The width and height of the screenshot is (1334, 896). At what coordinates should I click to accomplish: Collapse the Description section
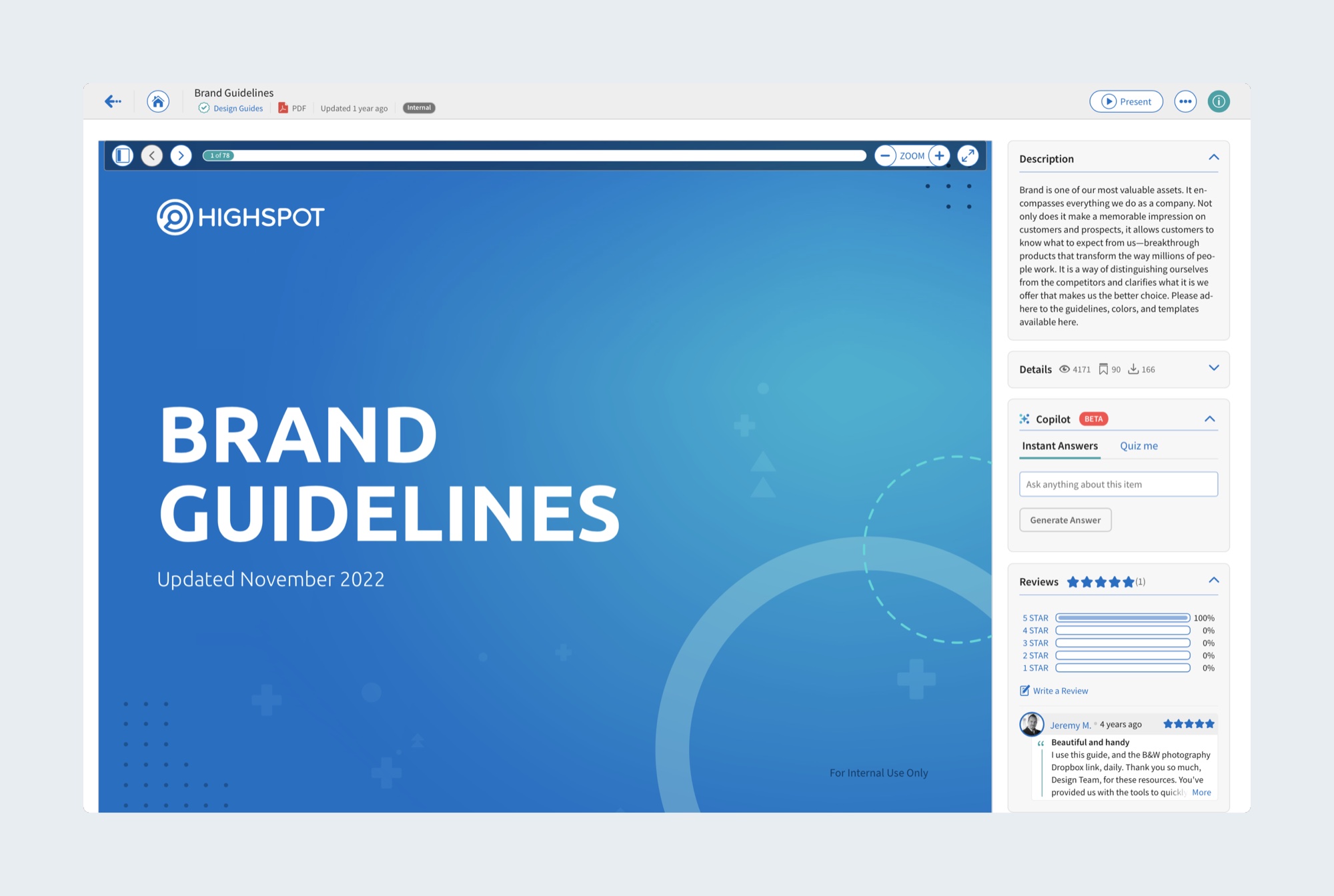[1214, 157]
